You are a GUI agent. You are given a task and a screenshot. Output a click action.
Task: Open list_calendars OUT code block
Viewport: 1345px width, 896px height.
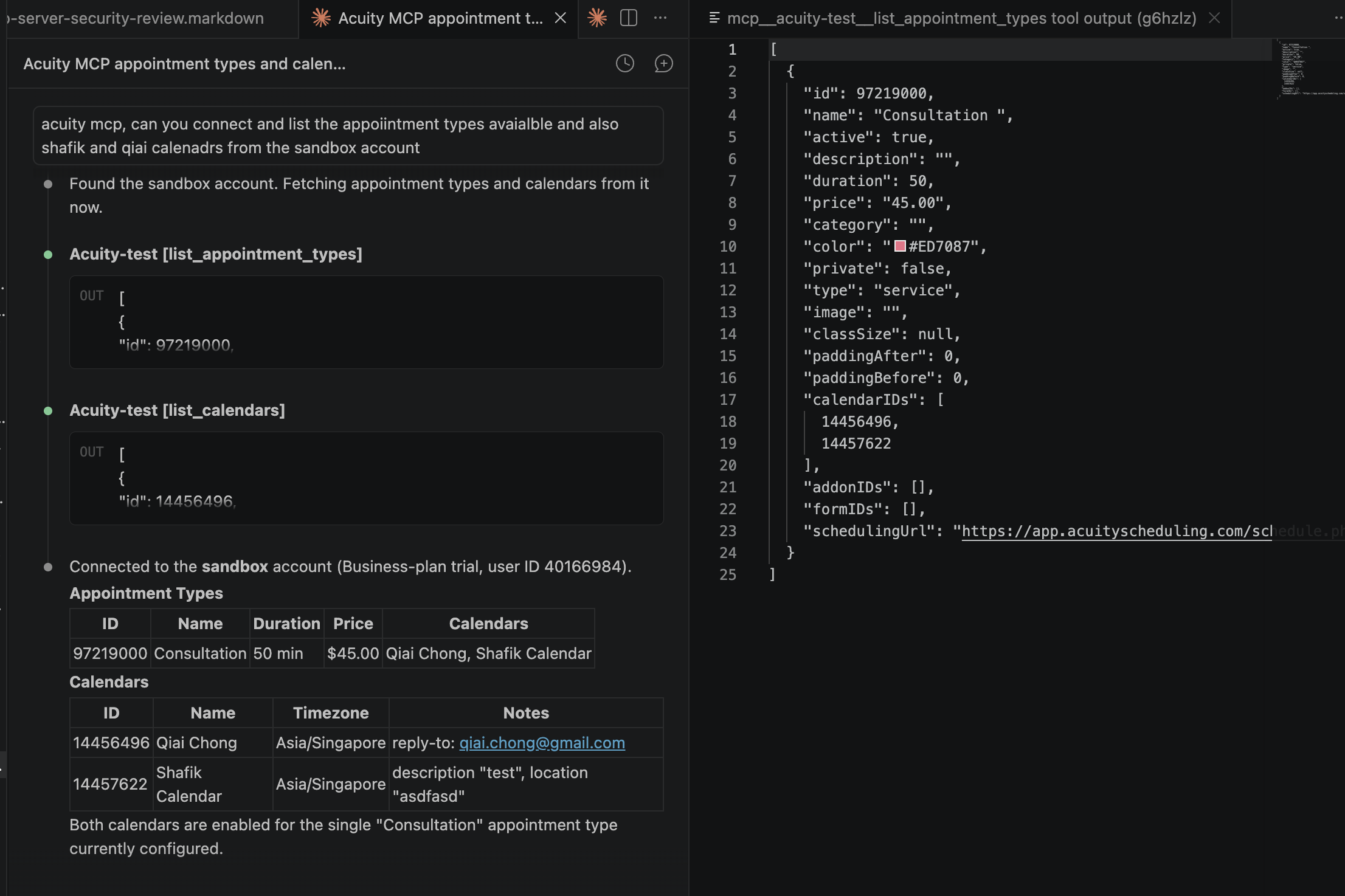[366, 478]
